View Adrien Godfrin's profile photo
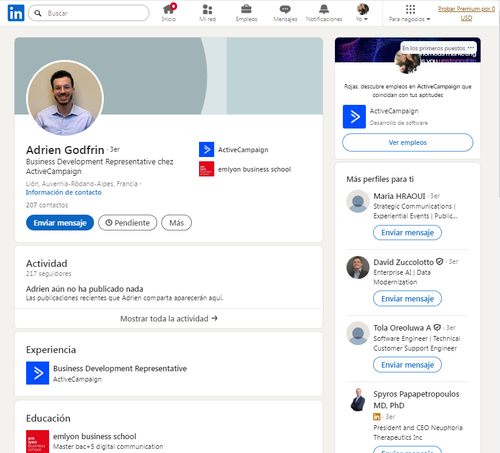 (65, 98)
